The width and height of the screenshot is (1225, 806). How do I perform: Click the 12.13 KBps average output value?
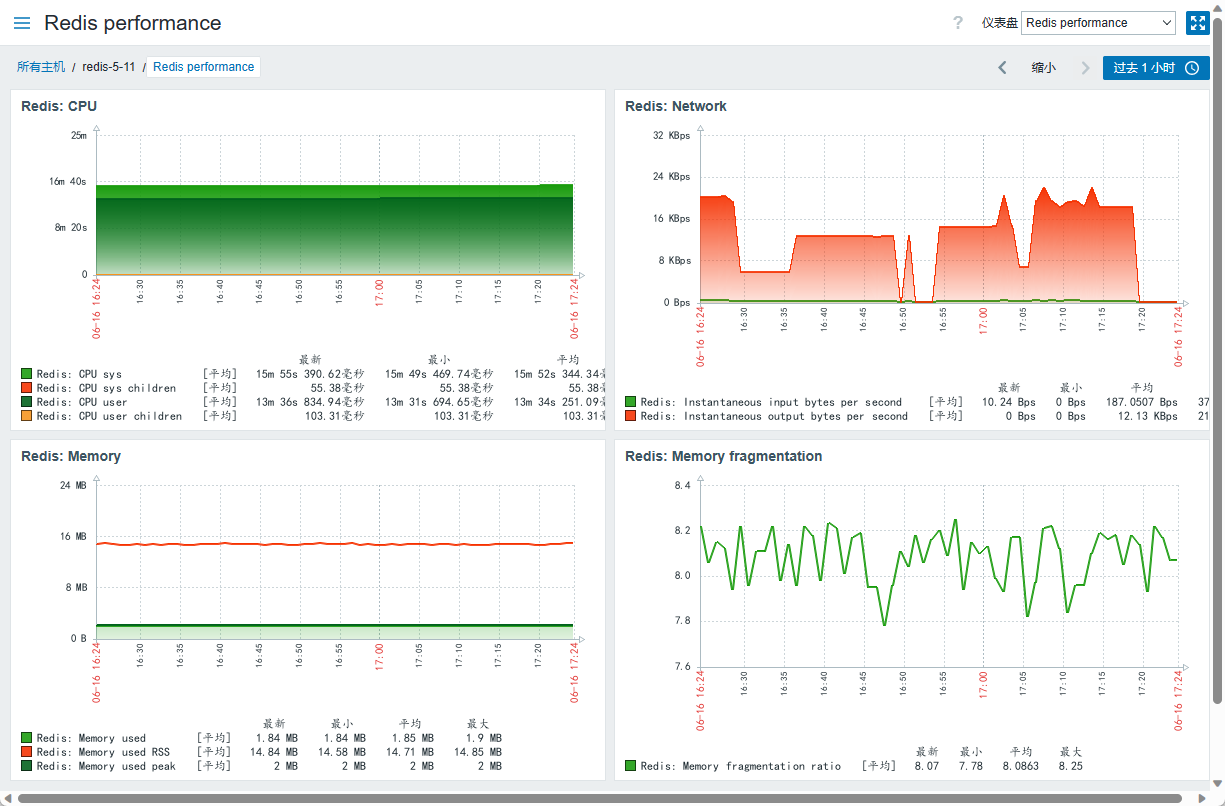[x=1147, y=416]
